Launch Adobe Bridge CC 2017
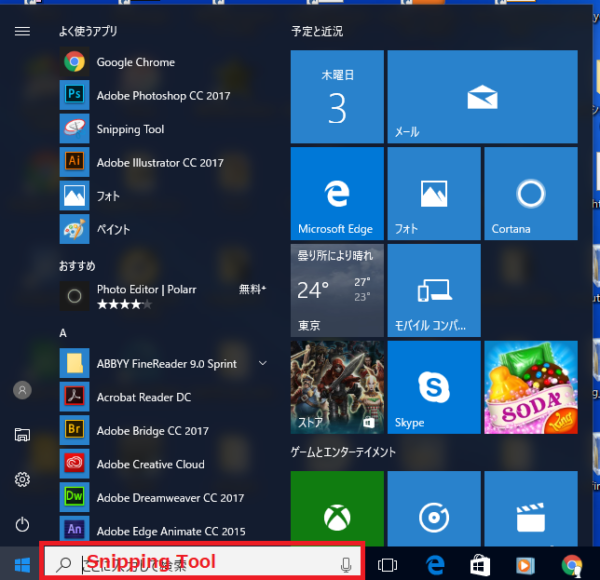Image resolution: width=600 pixels, height=580 pixels. click(x=163, y=430)
